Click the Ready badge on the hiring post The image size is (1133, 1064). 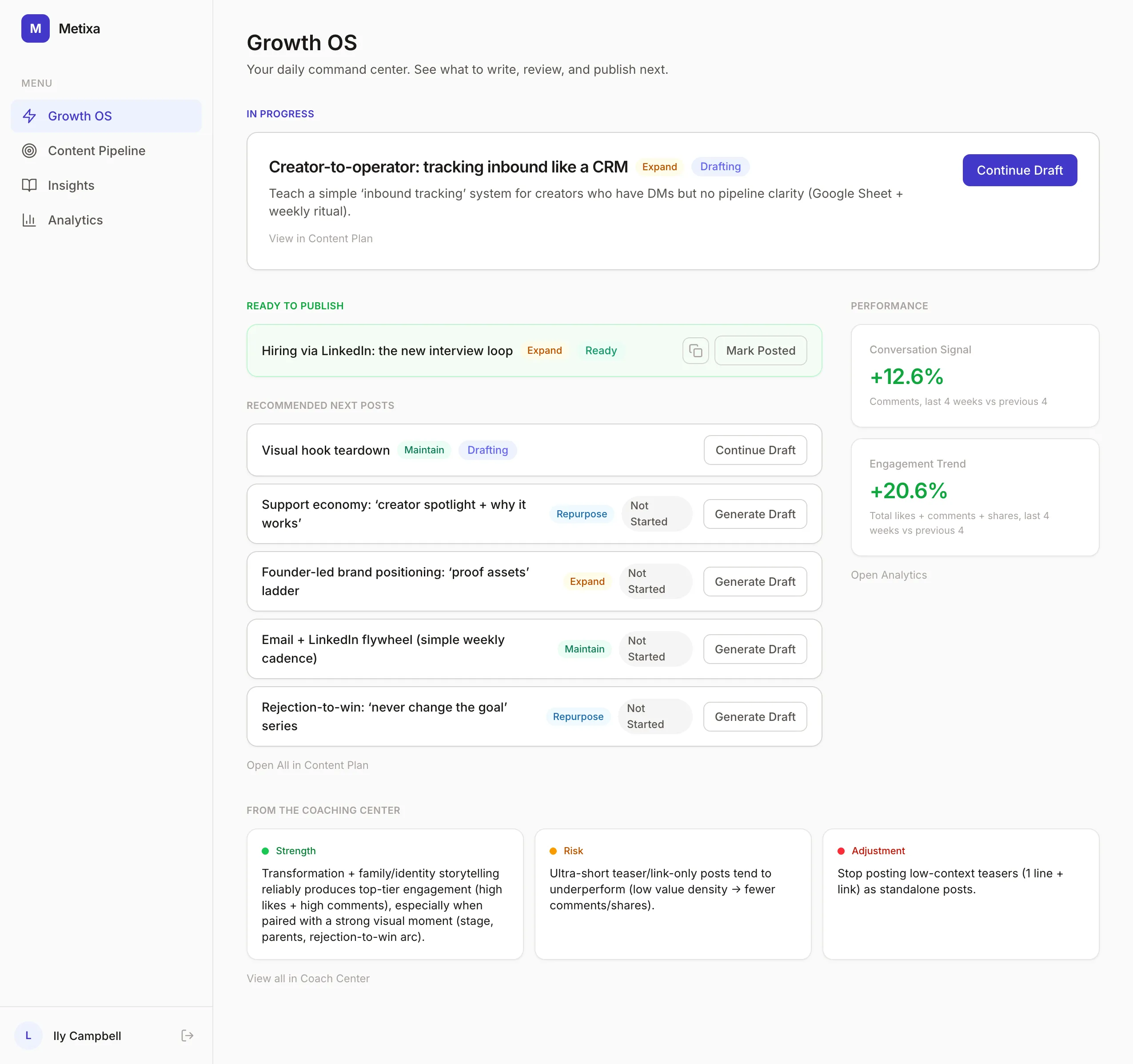pyautogui.click(x=601, y=350)
